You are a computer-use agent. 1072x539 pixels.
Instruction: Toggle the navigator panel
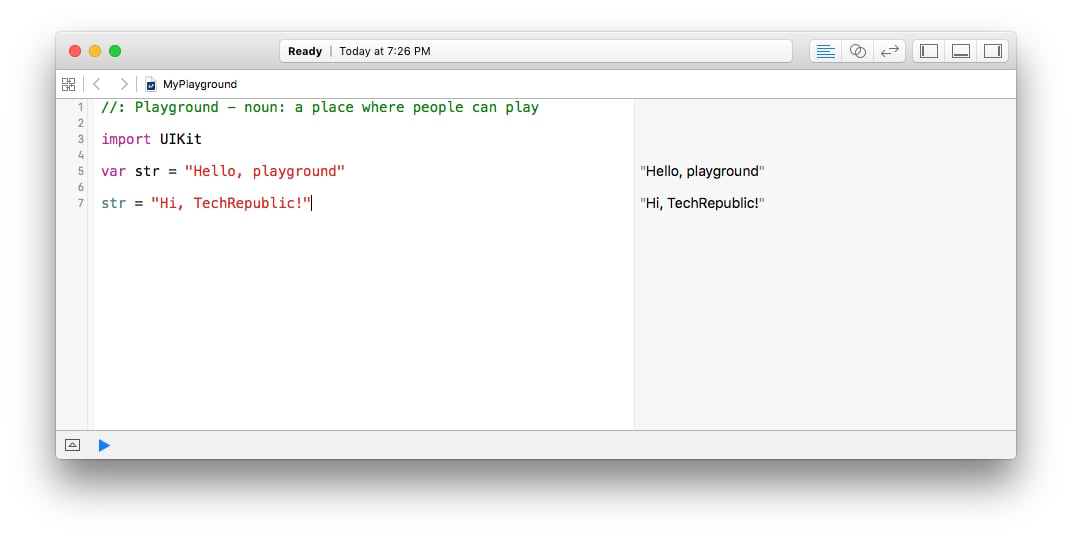click(929, 51)
